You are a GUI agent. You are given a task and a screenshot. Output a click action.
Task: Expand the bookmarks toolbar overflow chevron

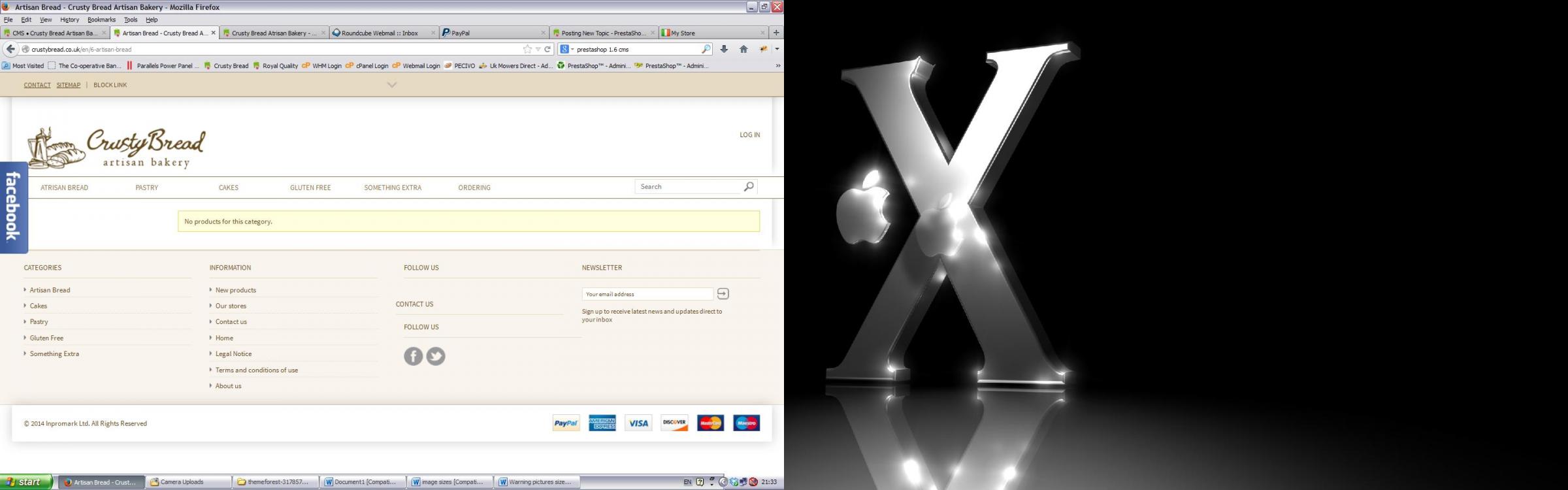tap(777, 65)
